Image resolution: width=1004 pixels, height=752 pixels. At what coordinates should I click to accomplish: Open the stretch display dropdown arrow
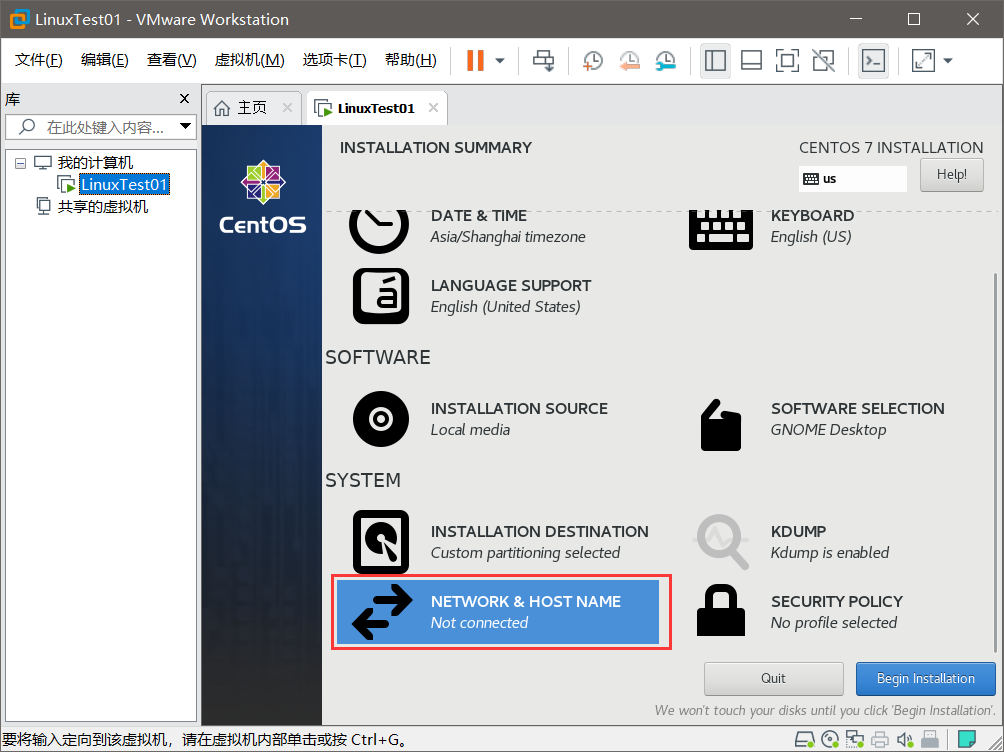[x=948, y=61]
